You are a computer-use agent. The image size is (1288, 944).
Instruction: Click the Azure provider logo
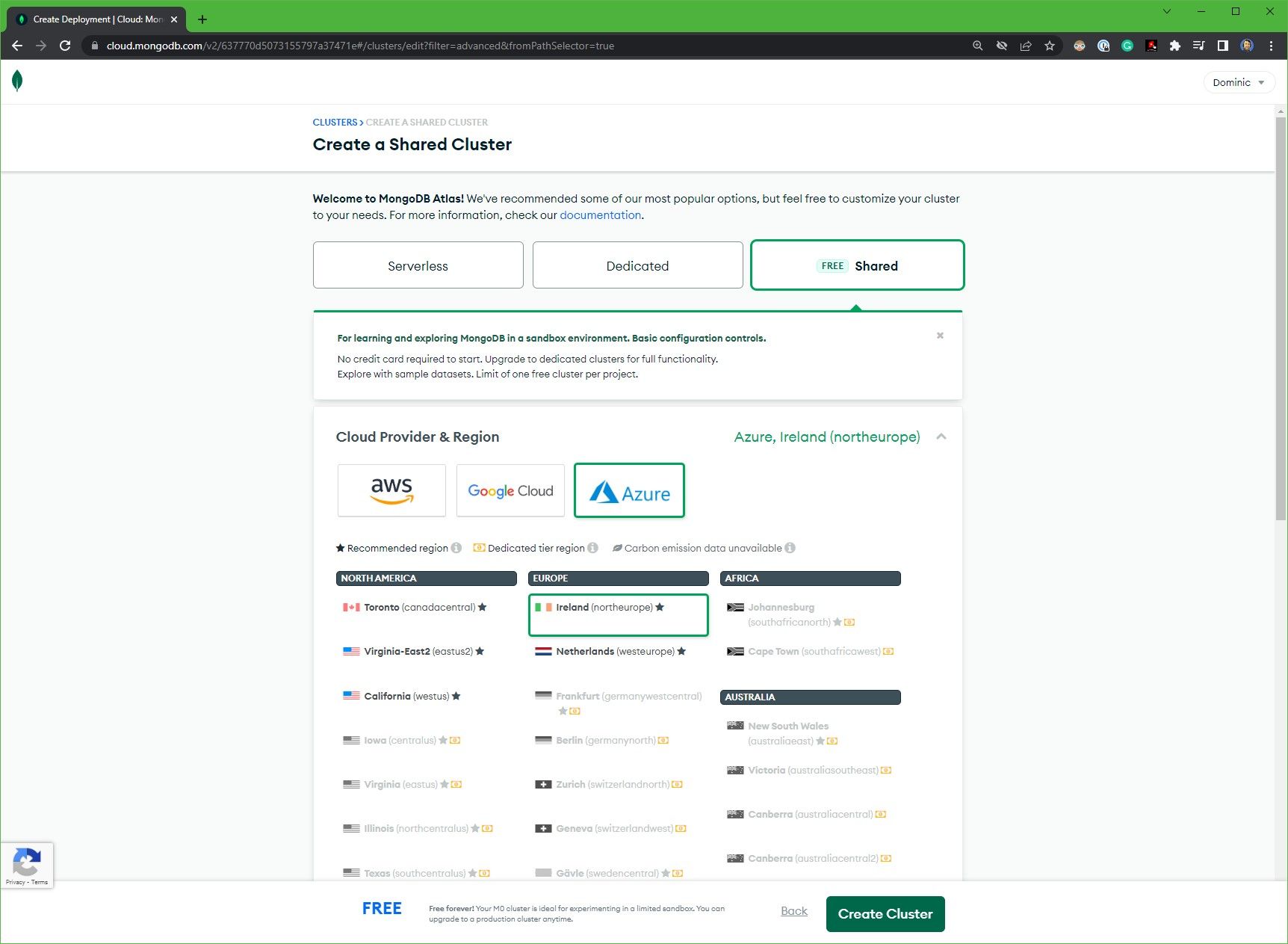click(629, 490)
